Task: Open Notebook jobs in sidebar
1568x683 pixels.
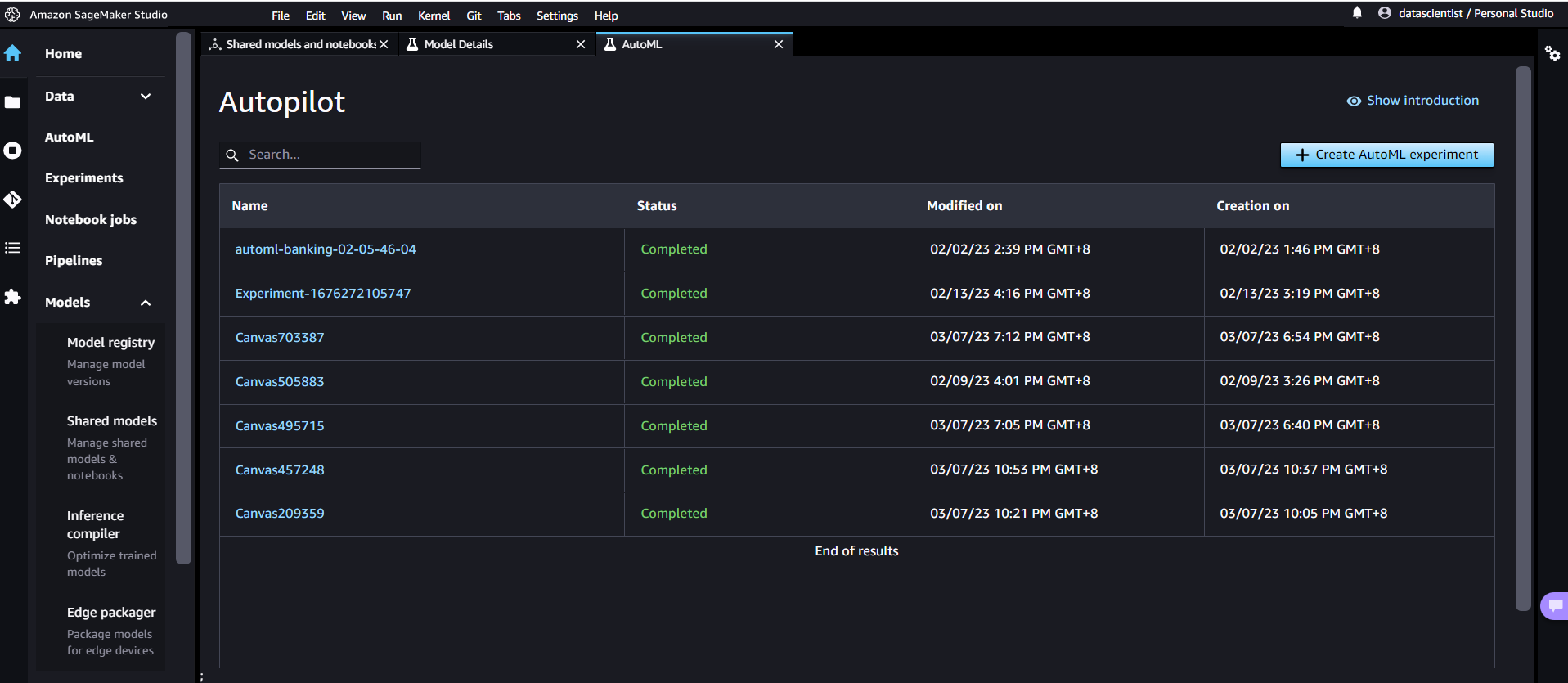Action: (90, 220)
